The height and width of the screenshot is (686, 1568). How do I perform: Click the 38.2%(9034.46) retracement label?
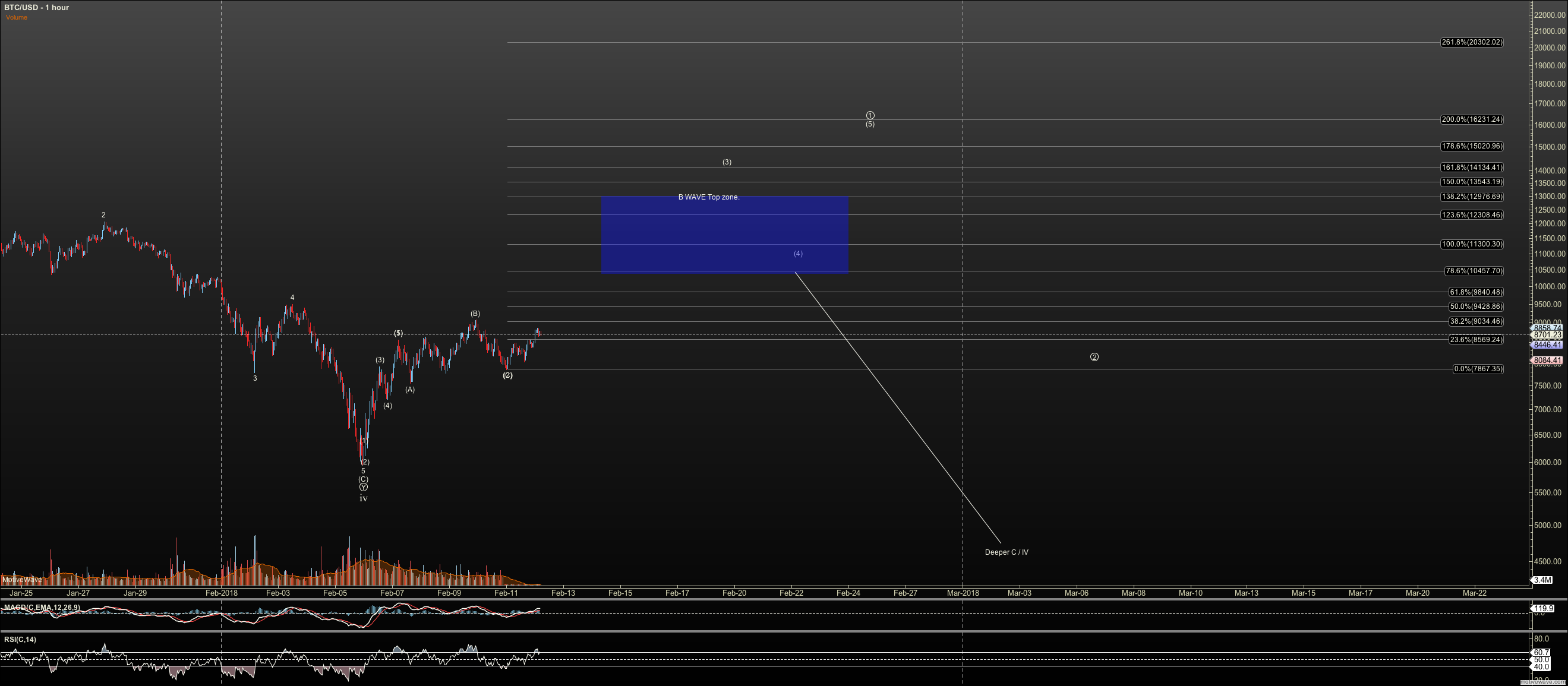[1476, 321]
